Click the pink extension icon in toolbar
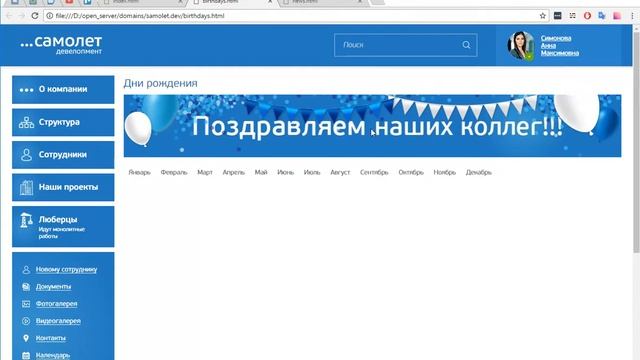 617,16
